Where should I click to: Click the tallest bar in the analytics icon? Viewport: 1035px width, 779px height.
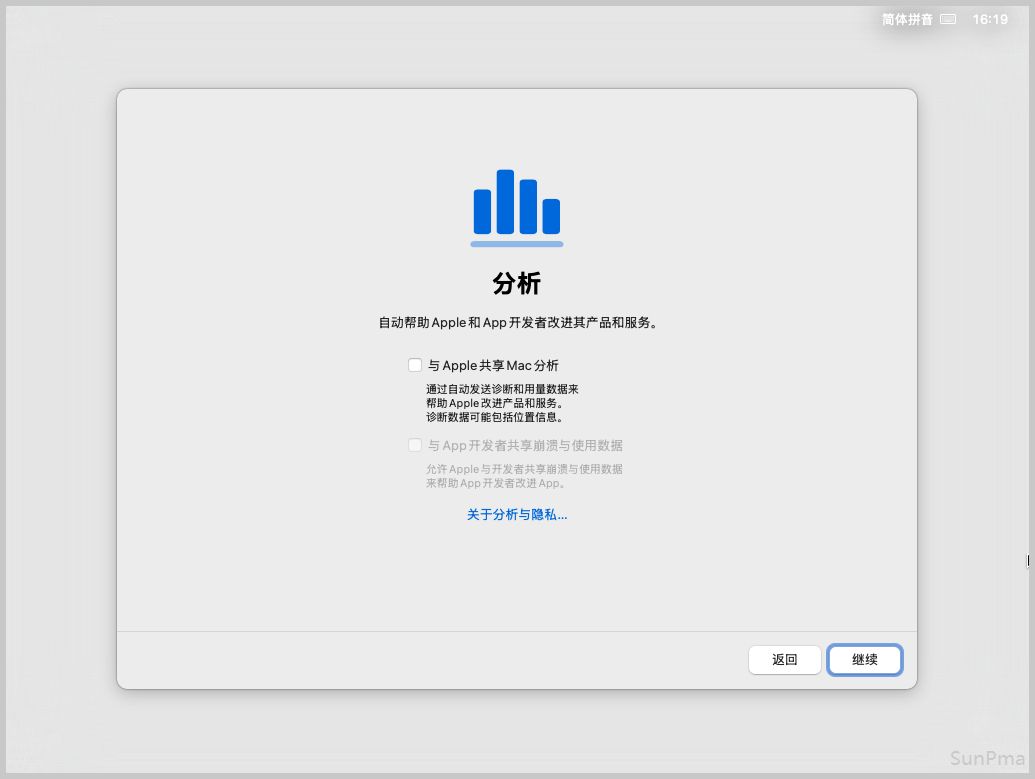pyautogui.click(x=505, y=201)
